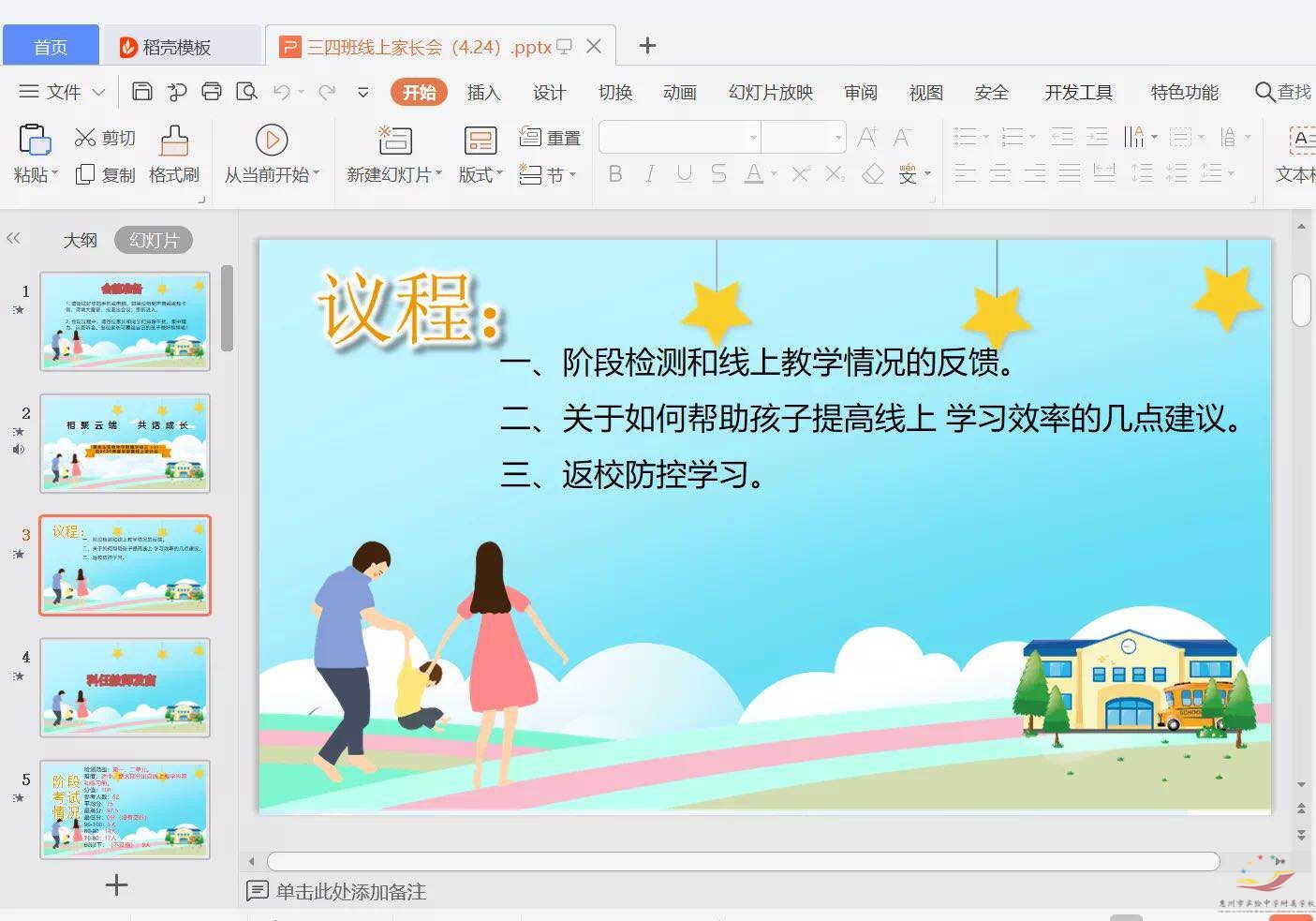1316x921 pixels.
Task: Open the font color dropdown arrow
Action: (x=774, y=174)
